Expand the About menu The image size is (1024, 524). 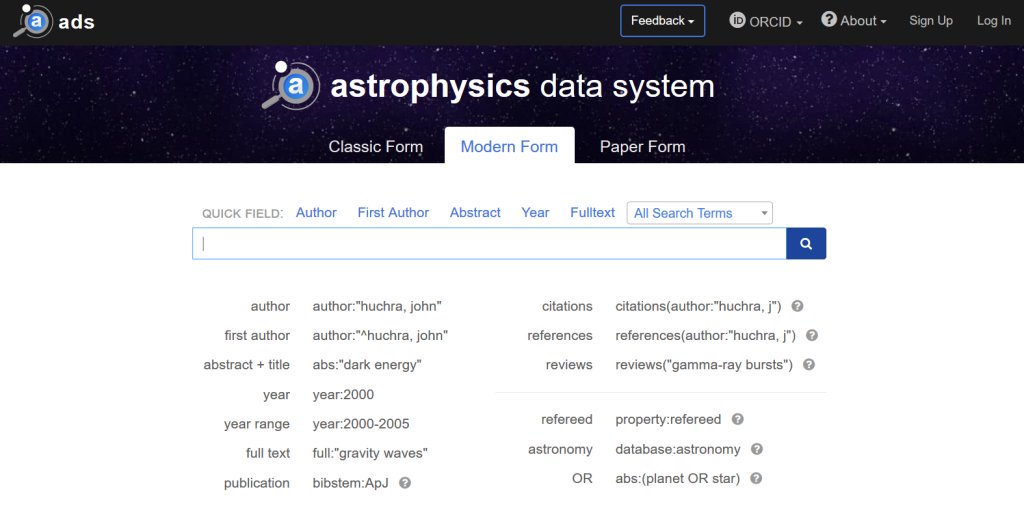pos(854,21)
